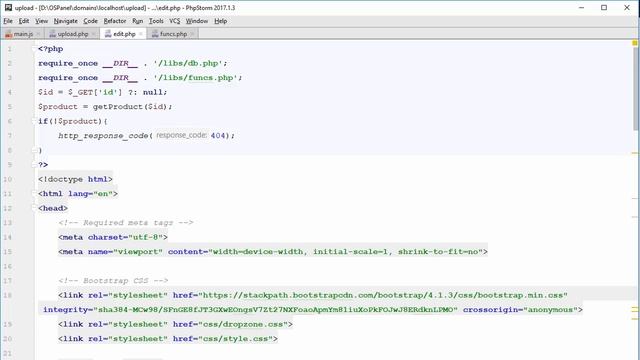Open the Navigate menu
Image resolution: width=640 pixels, height=360 pixels.
(x=65, y=21)
